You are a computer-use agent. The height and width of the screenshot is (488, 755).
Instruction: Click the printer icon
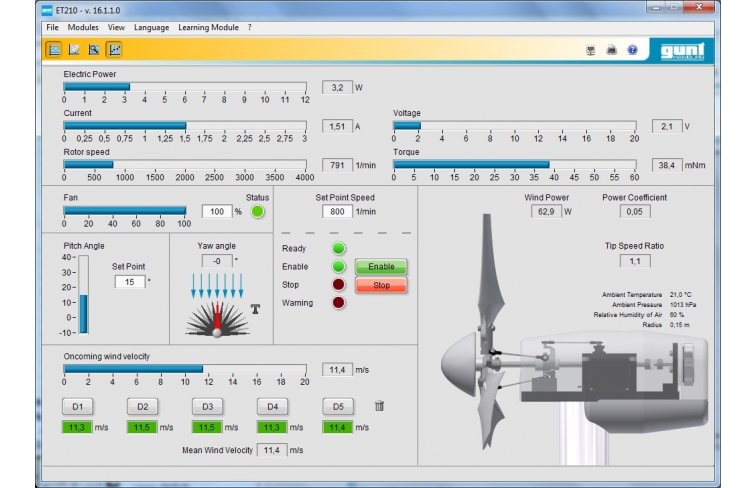(612, 50)
